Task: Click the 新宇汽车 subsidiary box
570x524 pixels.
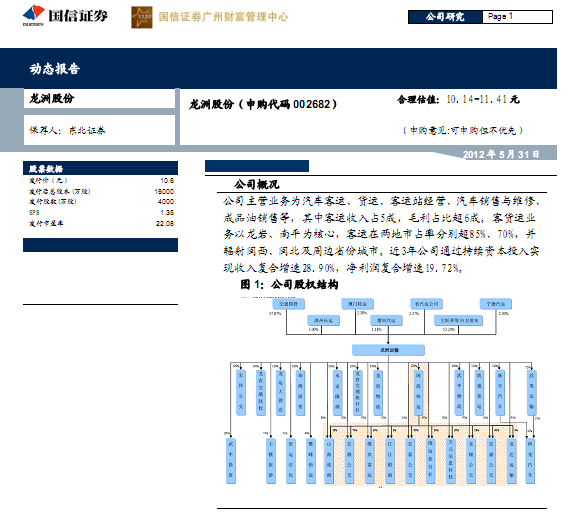Action: (x=500, y=392)
